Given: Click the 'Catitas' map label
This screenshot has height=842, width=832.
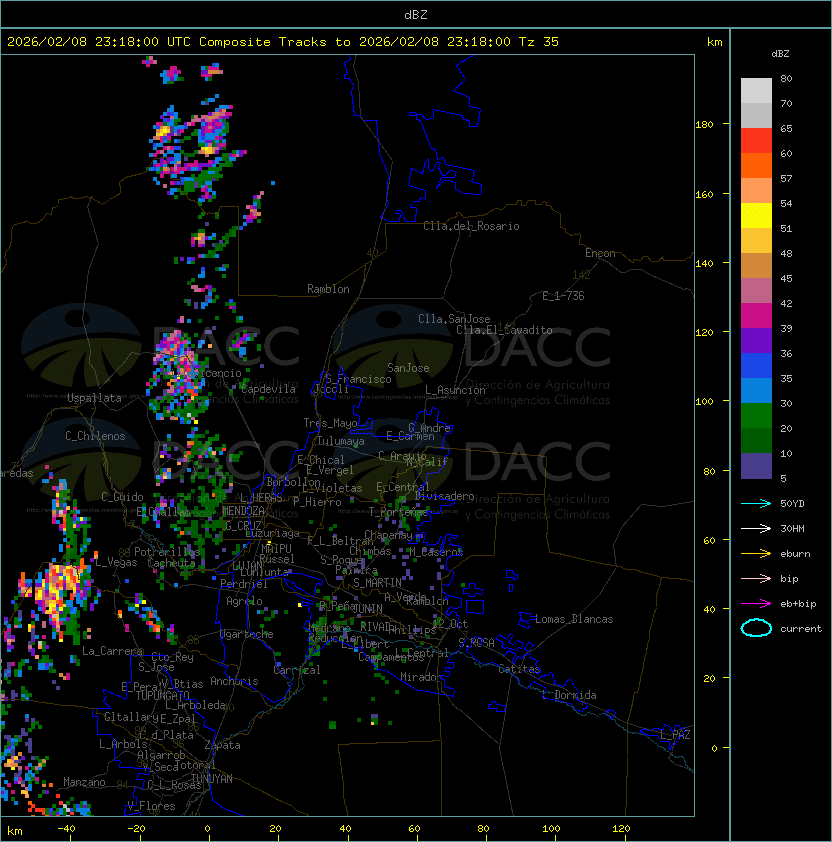Looking at the screenshot, I should (x=519, y=670).
